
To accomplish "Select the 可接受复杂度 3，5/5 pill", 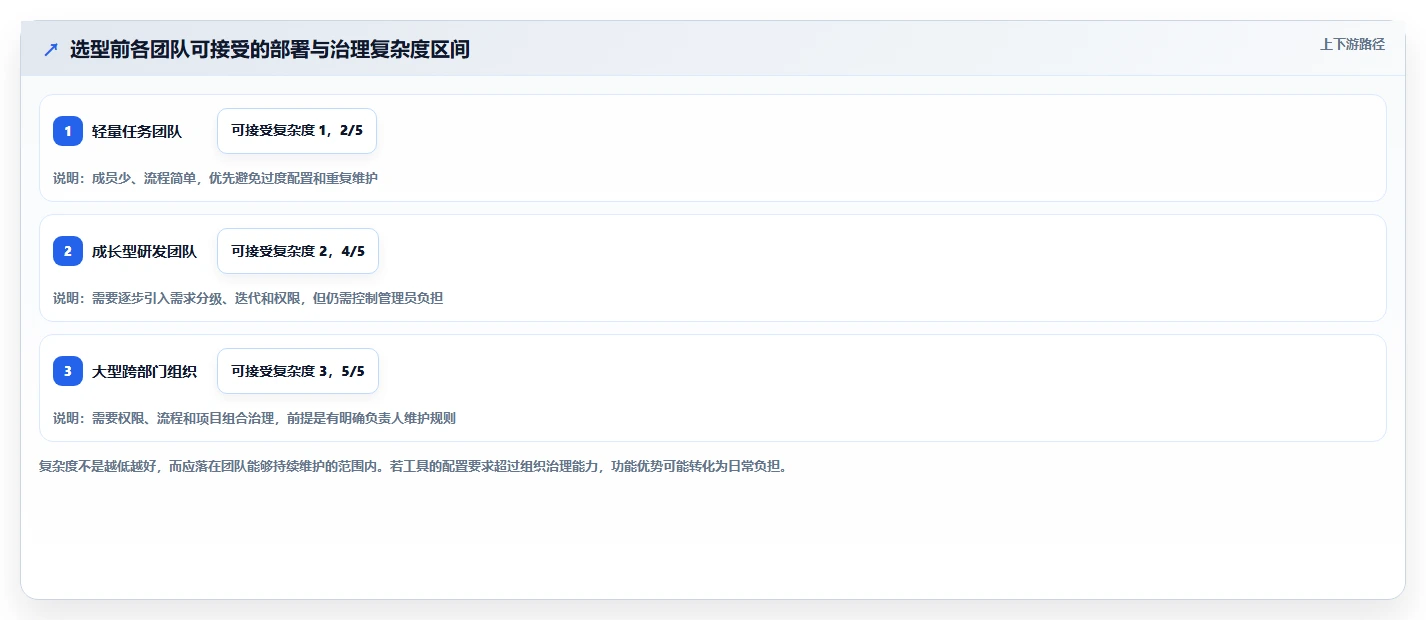I will 298,371.
